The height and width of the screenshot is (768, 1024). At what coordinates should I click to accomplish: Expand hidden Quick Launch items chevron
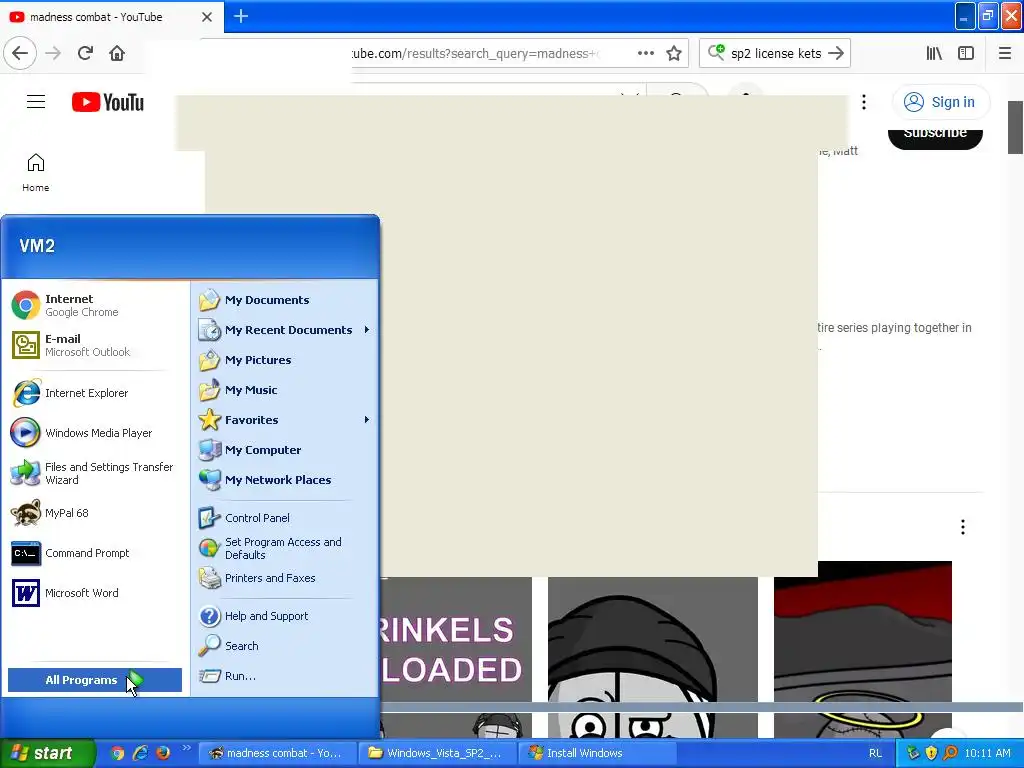pos(186,748)
